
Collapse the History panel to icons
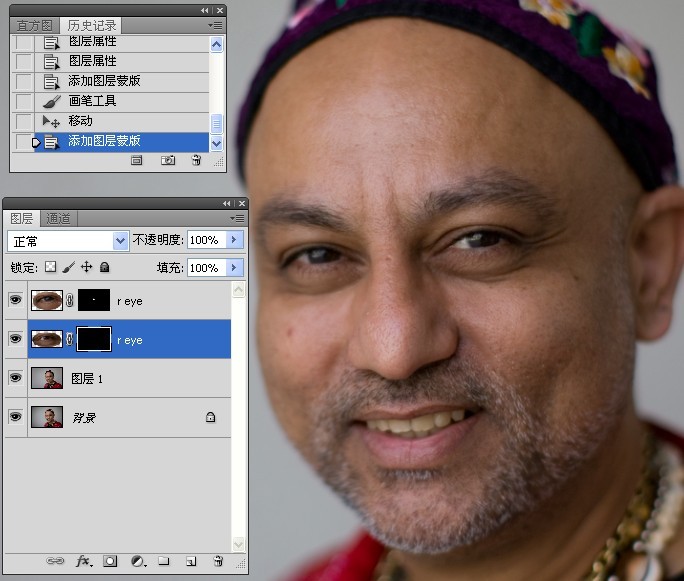205,10
